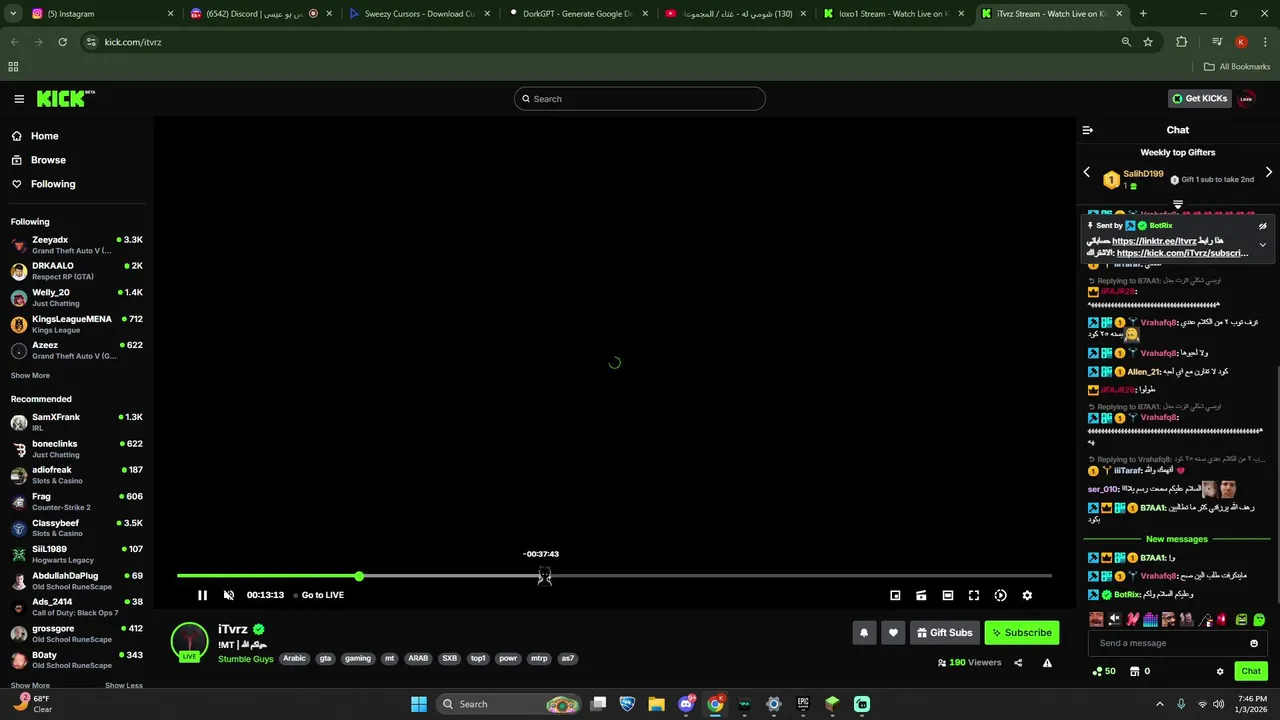Viewport: 1280px width, 720px height.
Task: Collapse the chat panel
Action: point(1088,130)
